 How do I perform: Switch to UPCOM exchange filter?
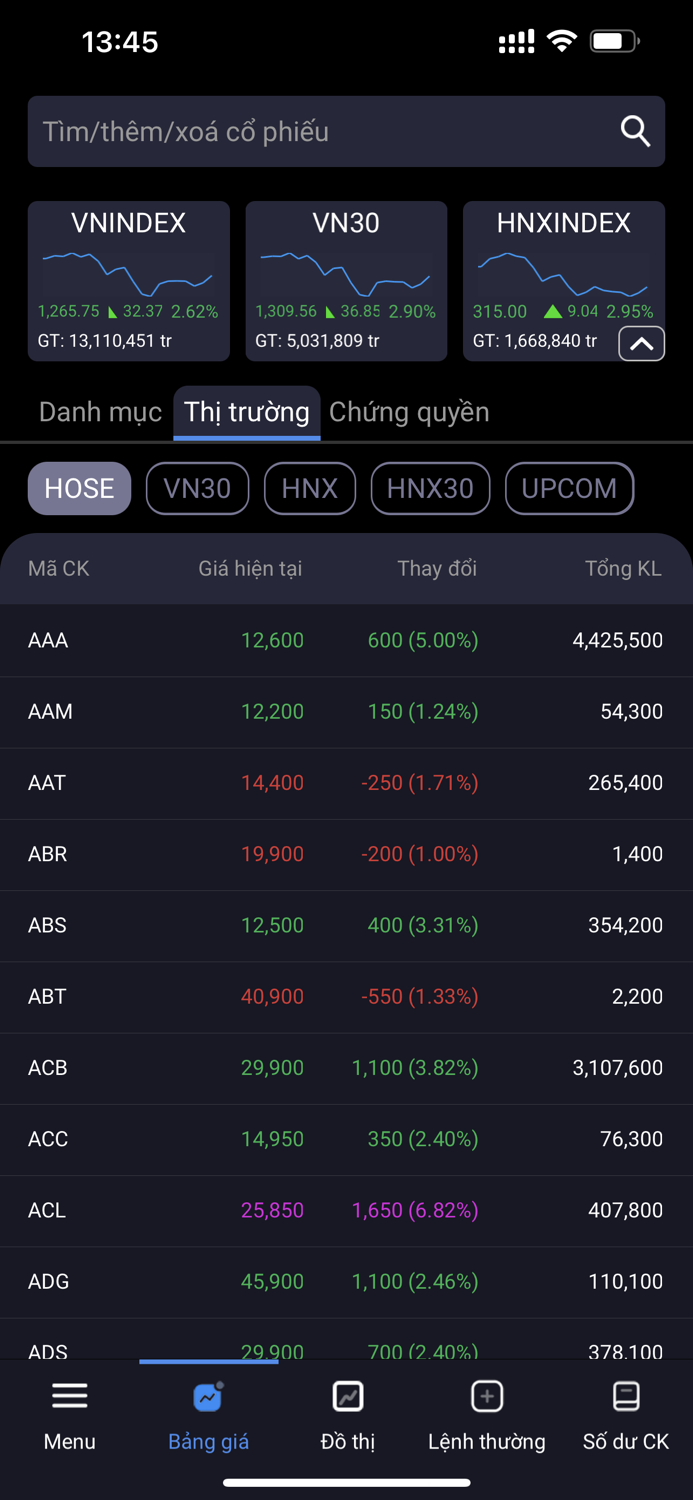tap(569, 488)
